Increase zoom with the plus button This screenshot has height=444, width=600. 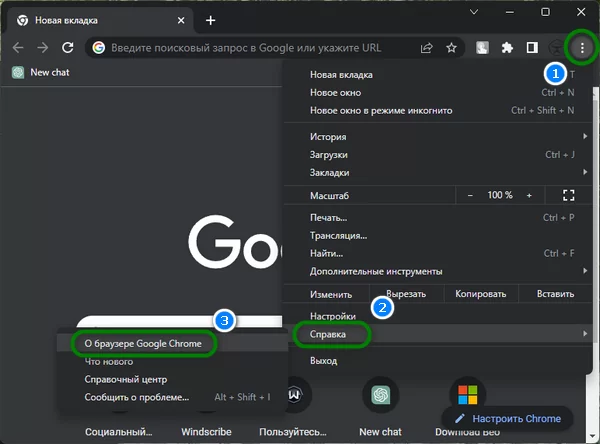tap(531, 195)
